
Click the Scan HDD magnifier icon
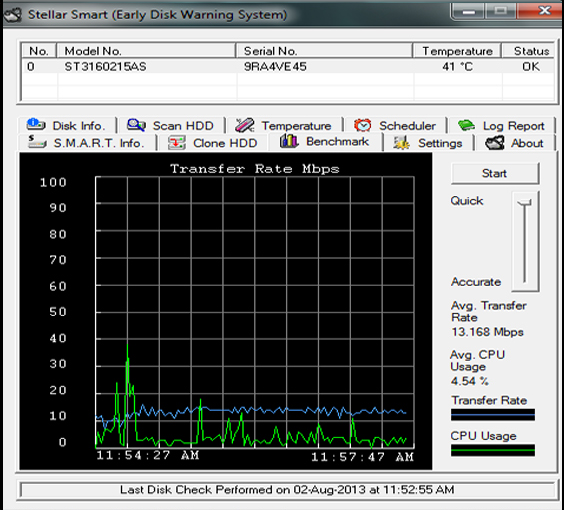click(136, 125)
